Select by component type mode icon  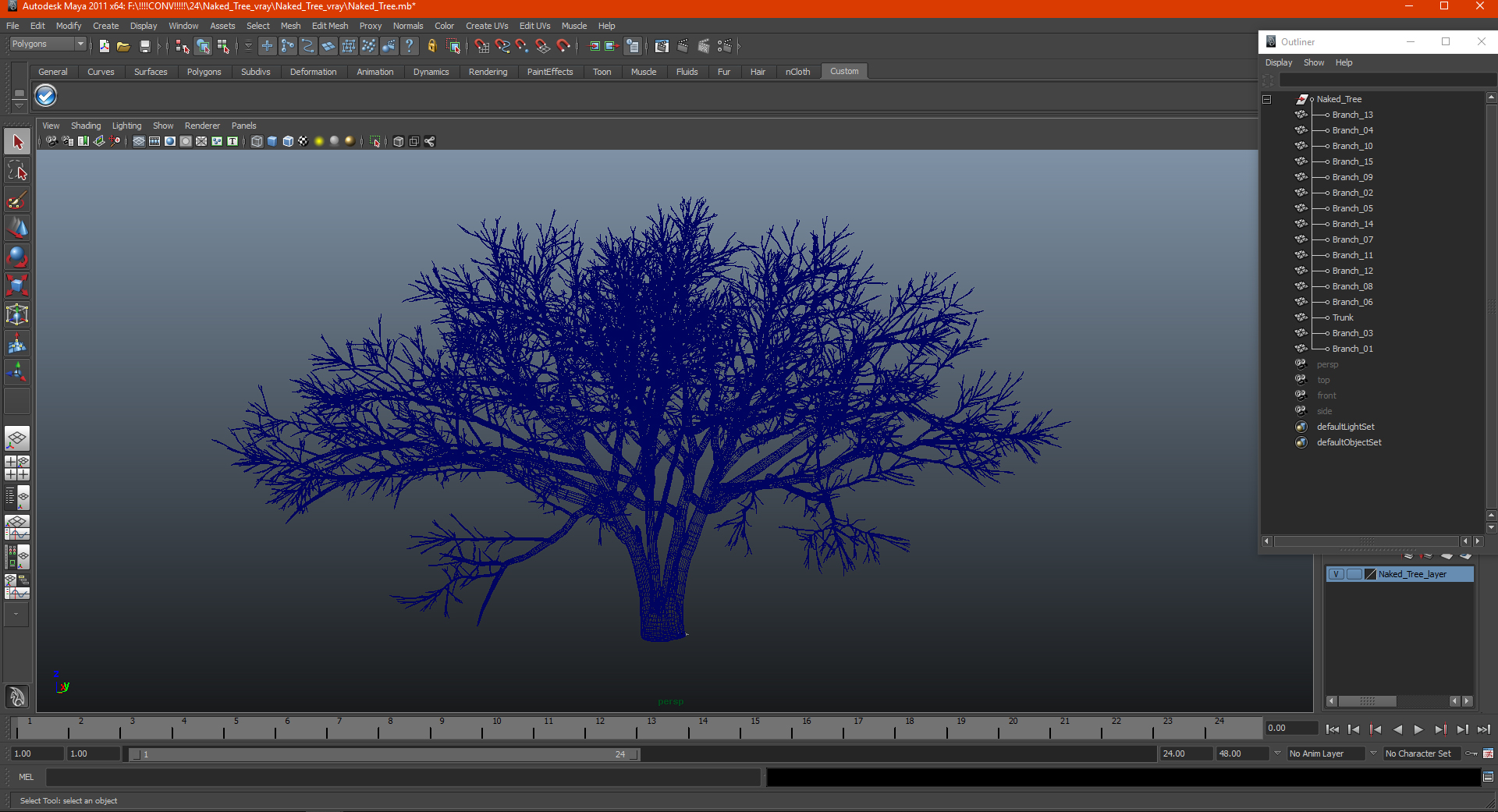[x=224, y=47]
